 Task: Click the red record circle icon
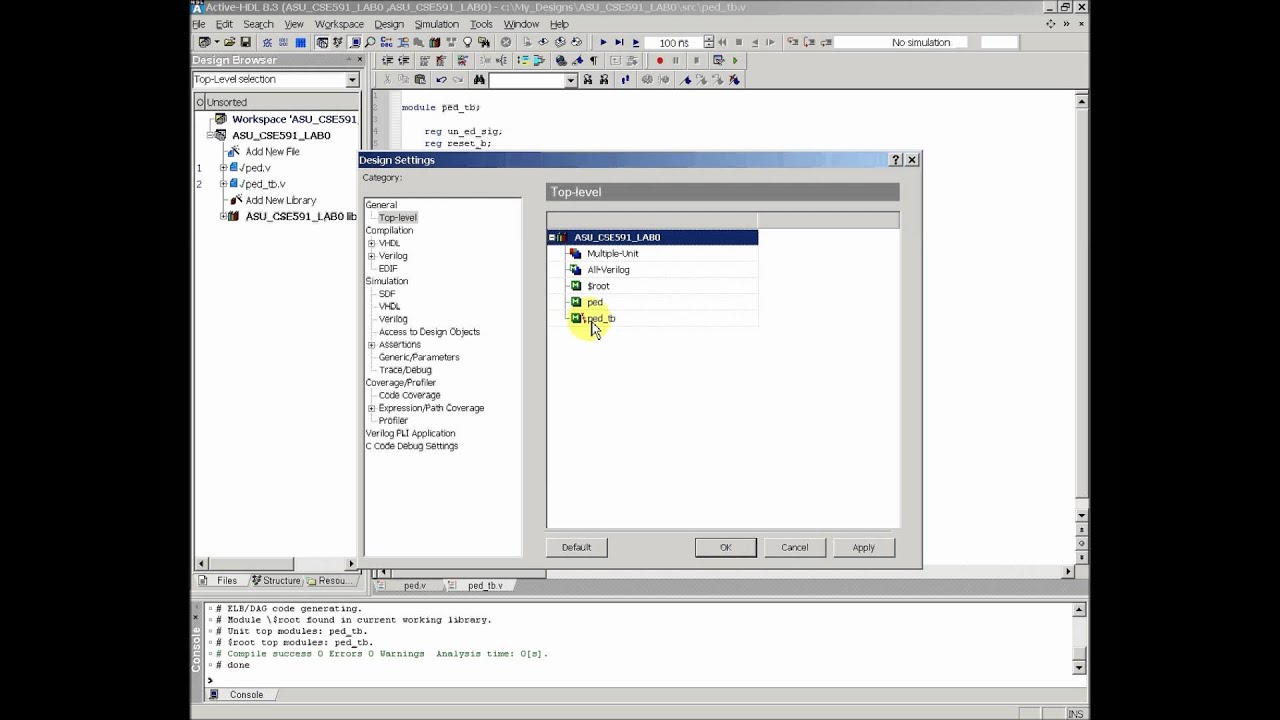[x=659, y=60]
